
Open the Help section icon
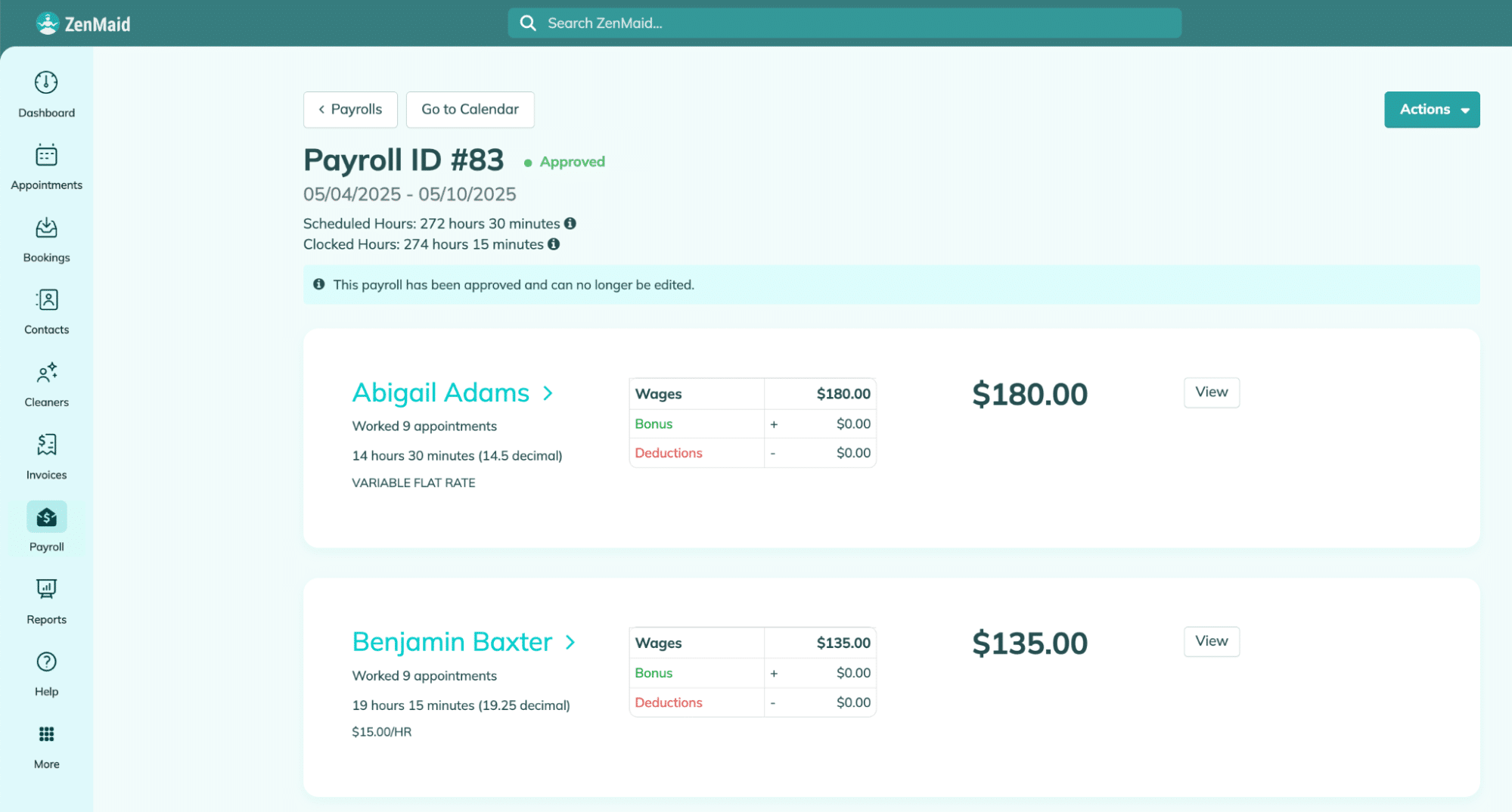point(46,662)
